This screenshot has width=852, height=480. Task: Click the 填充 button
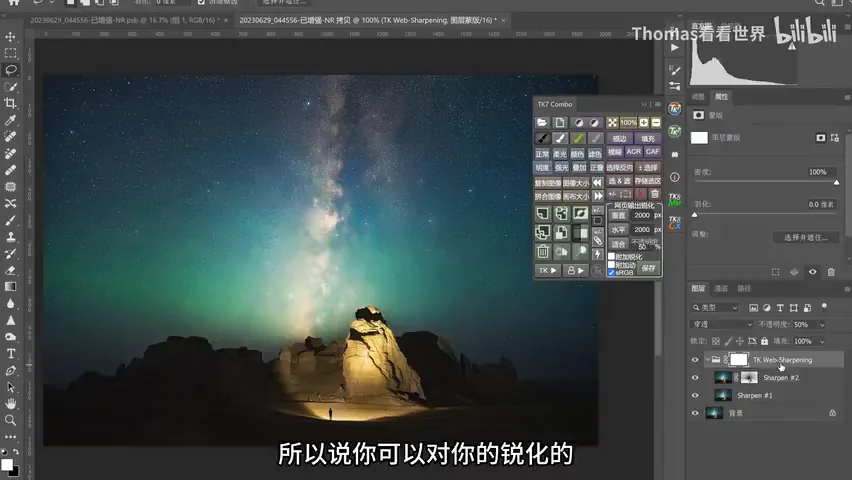click(648, 139)
